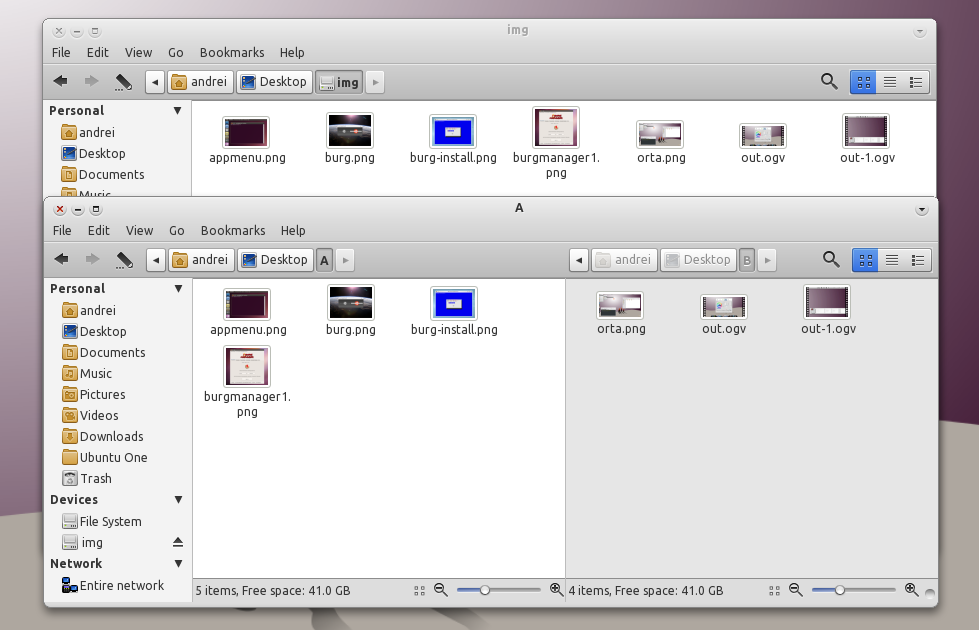The height and width of the screenshot is (630, 979).
Task: Collapse the Network section in the sidebar
Action: [x=177, y=563]
